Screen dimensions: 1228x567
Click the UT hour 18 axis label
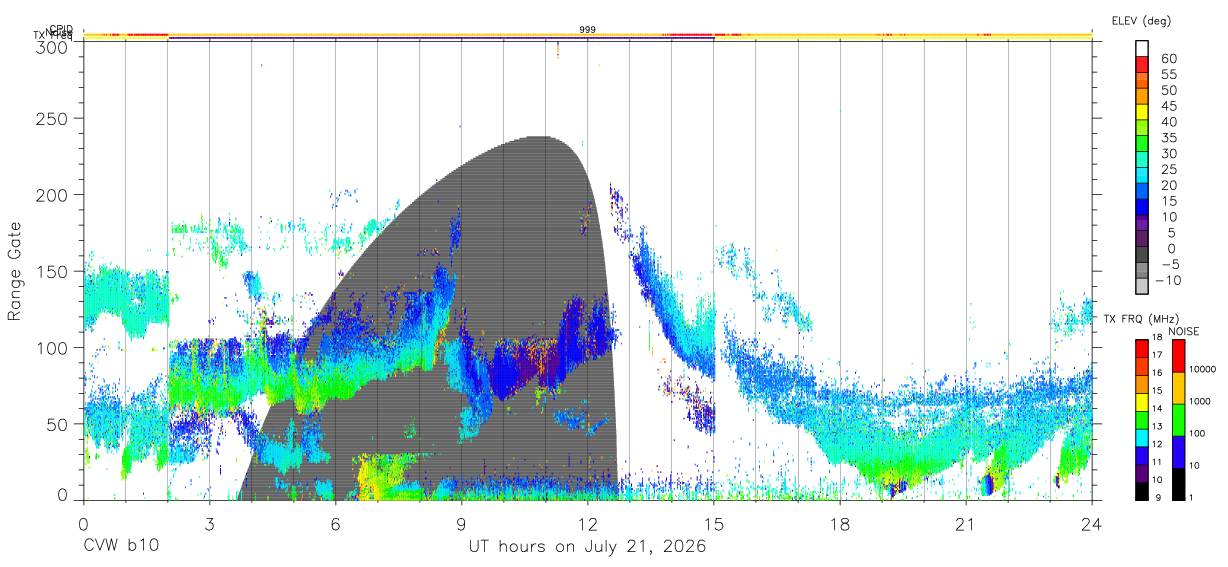point(839,524)
